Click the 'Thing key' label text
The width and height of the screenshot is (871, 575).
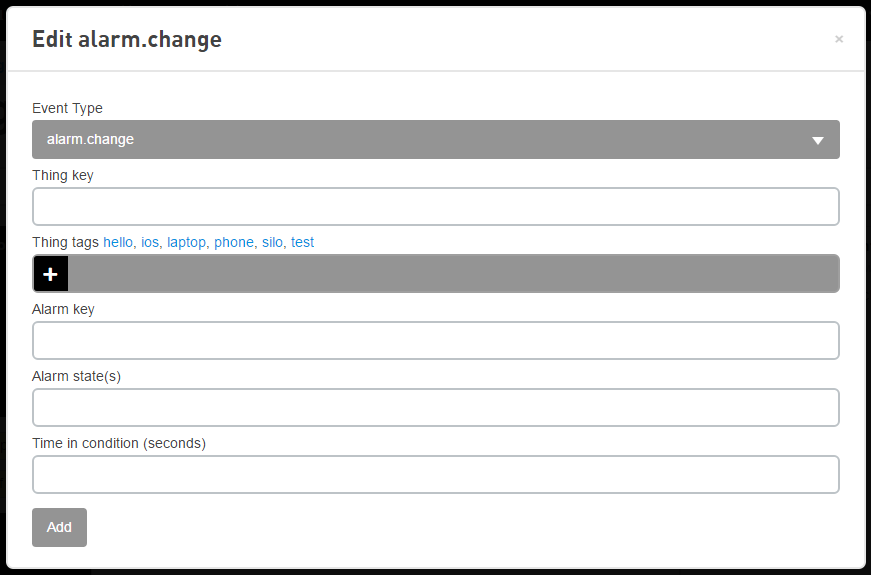coord(63,175)
